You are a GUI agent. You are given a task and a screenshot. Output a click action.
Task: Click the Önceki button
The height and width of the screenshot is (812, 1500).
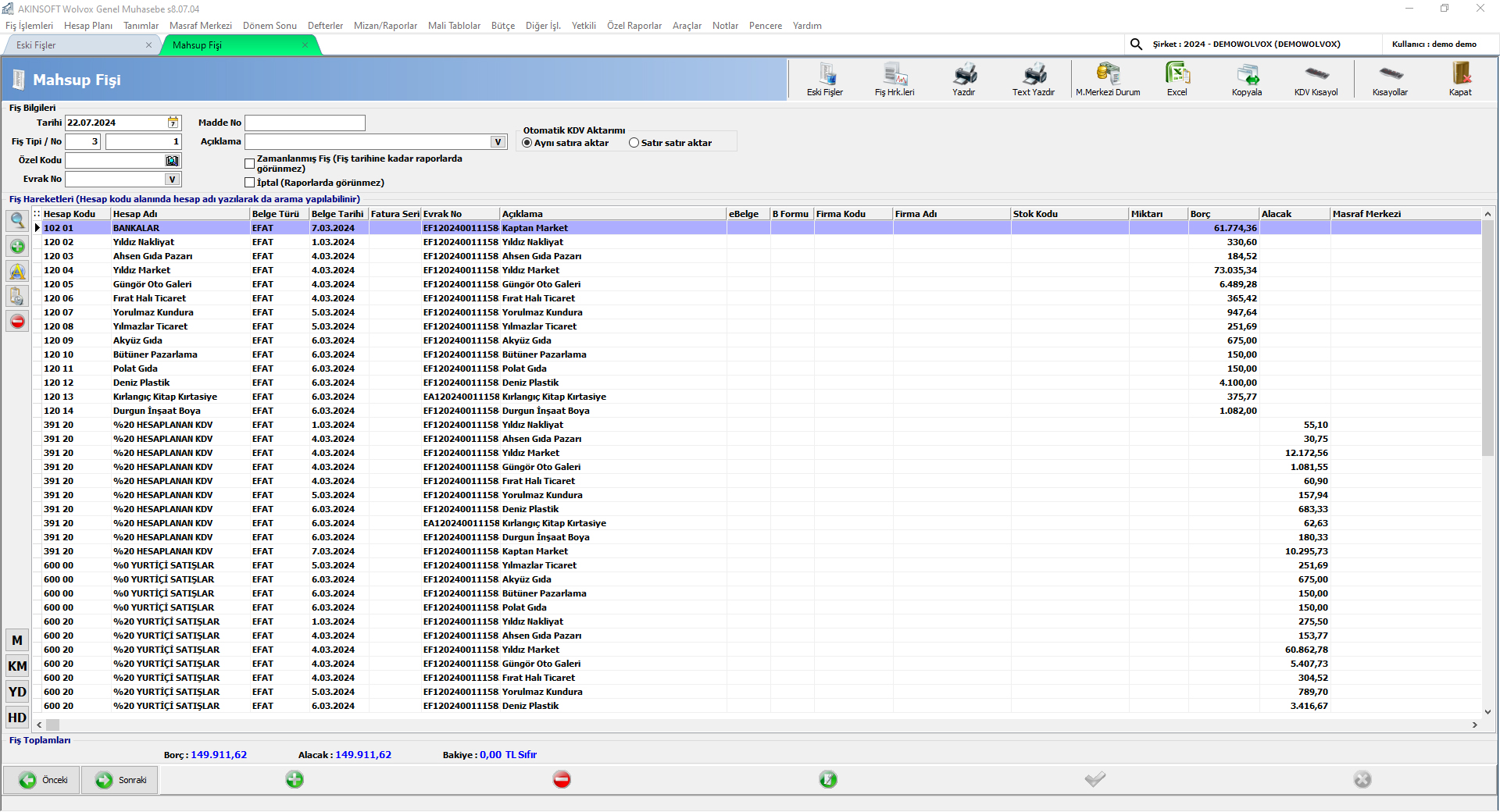(42, 780)
